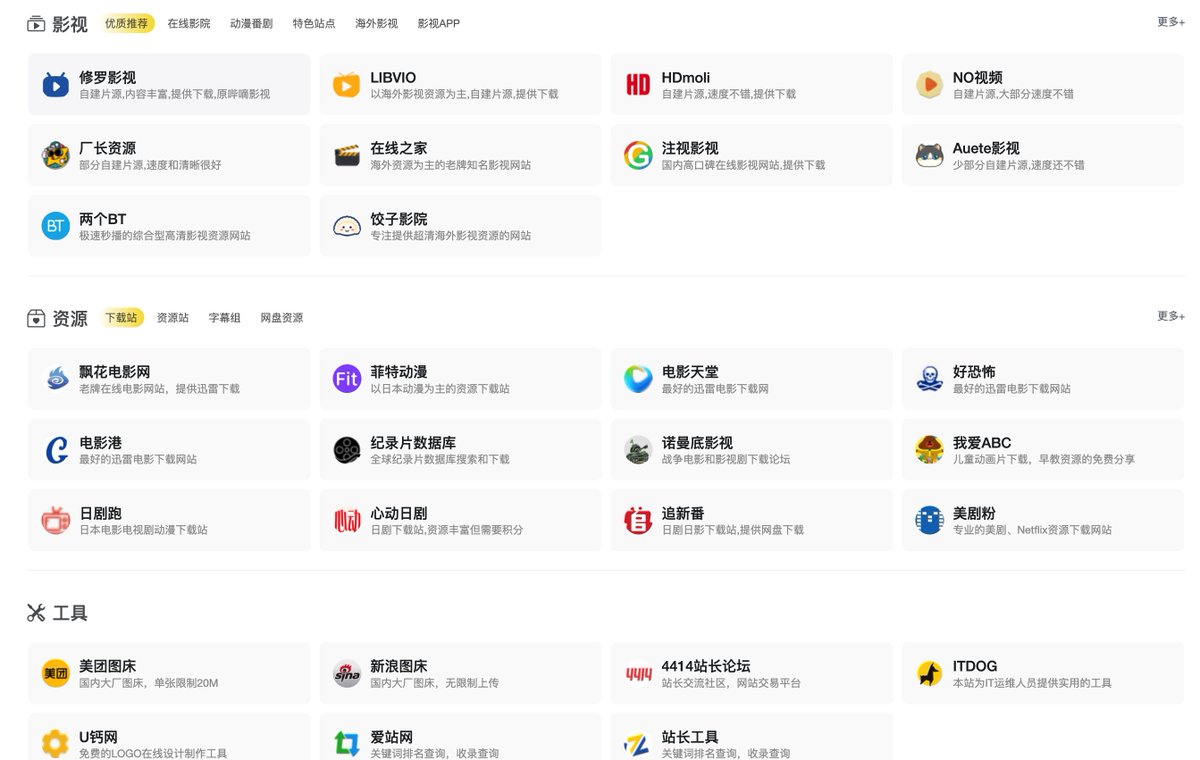1200x760 pixels.
Task: Click the 美剧粉 blue round icon
Action: [x=929, y=520]
